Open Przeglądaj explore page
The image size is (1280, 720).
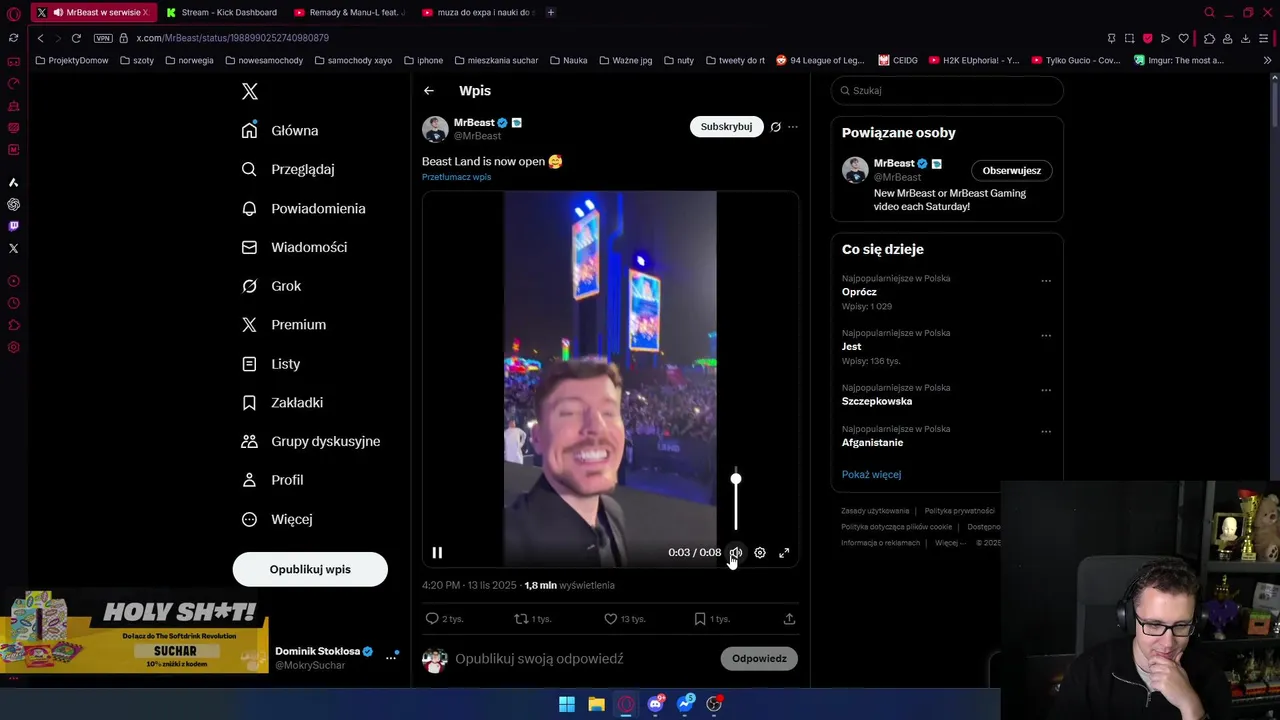[288, 170]
